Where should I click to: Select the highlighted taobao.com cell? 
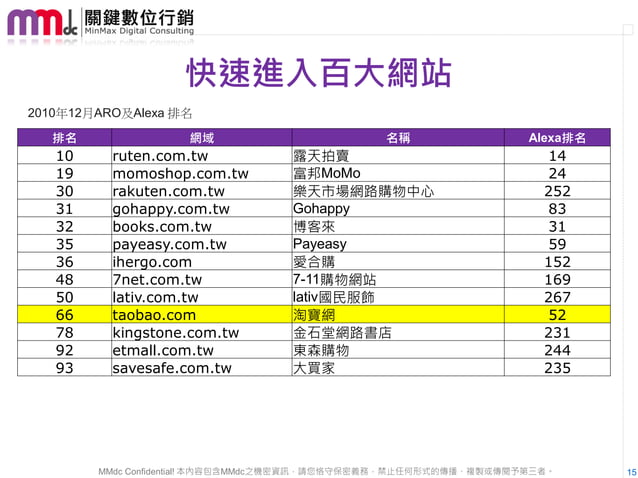click(202, 315)
